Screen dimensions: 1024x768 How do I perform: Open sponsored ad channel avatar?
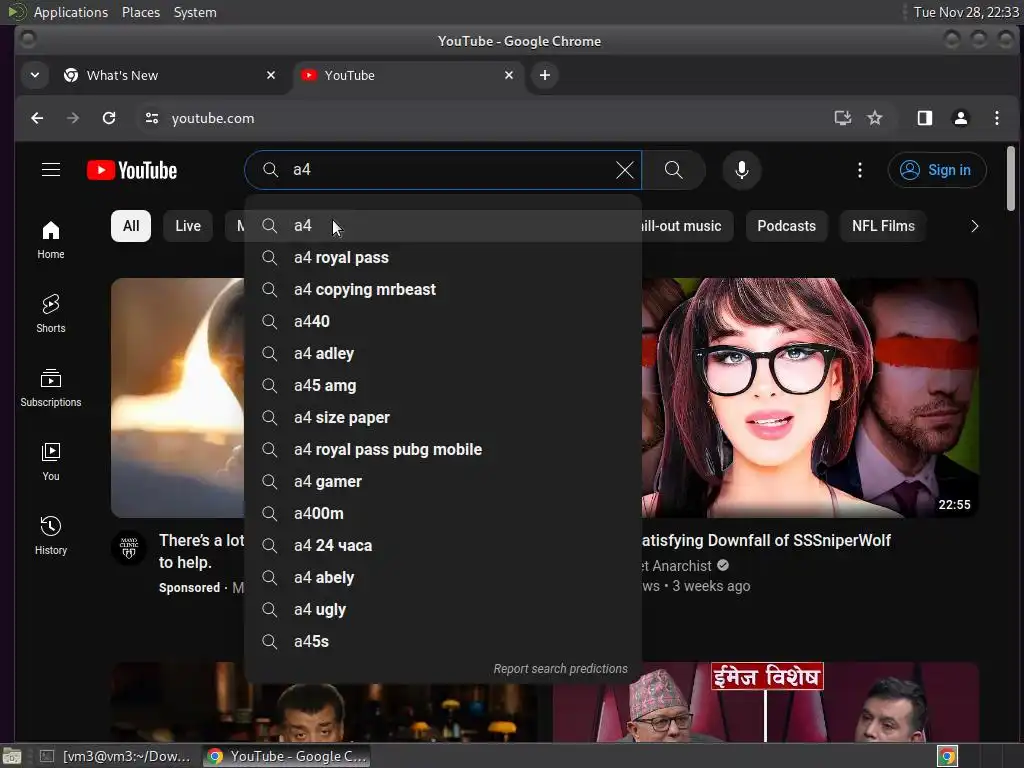129,547
